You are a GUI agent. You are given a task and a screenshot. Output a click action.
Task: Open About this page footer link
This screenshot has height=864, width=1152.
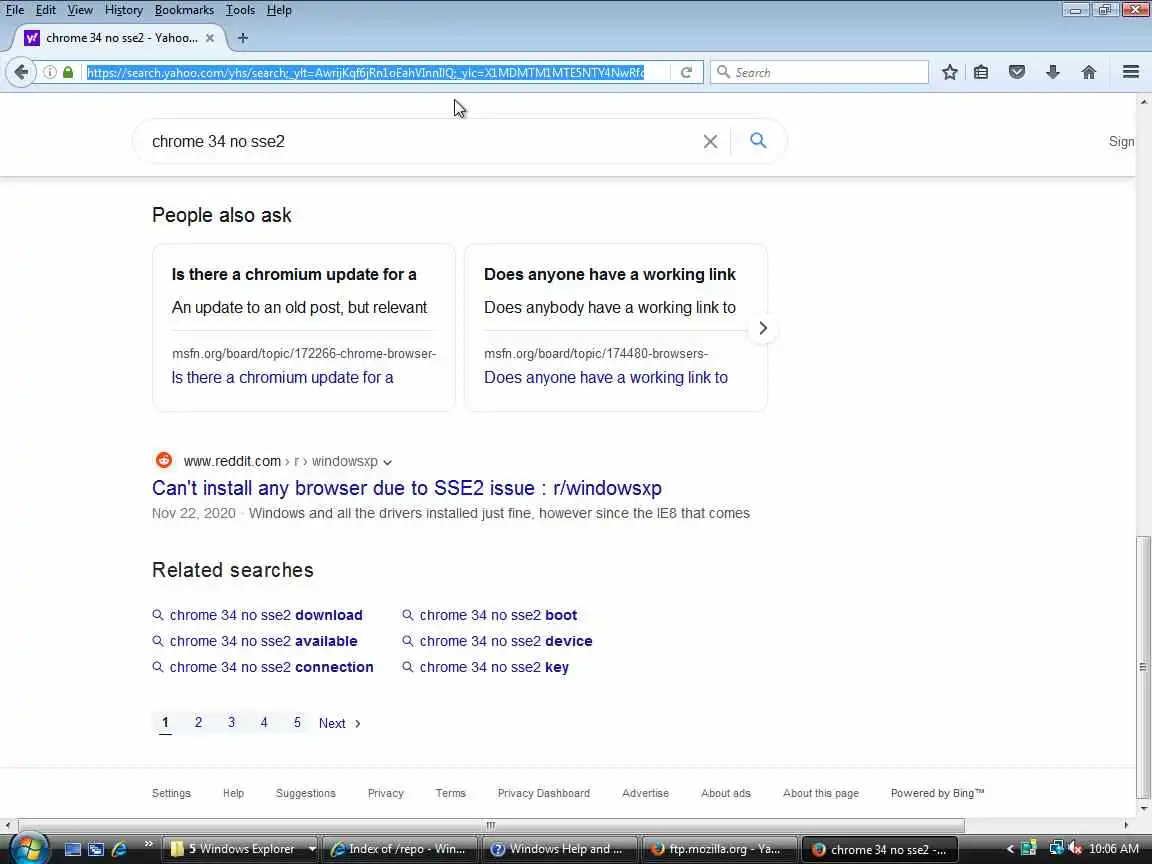pos(821,793)
